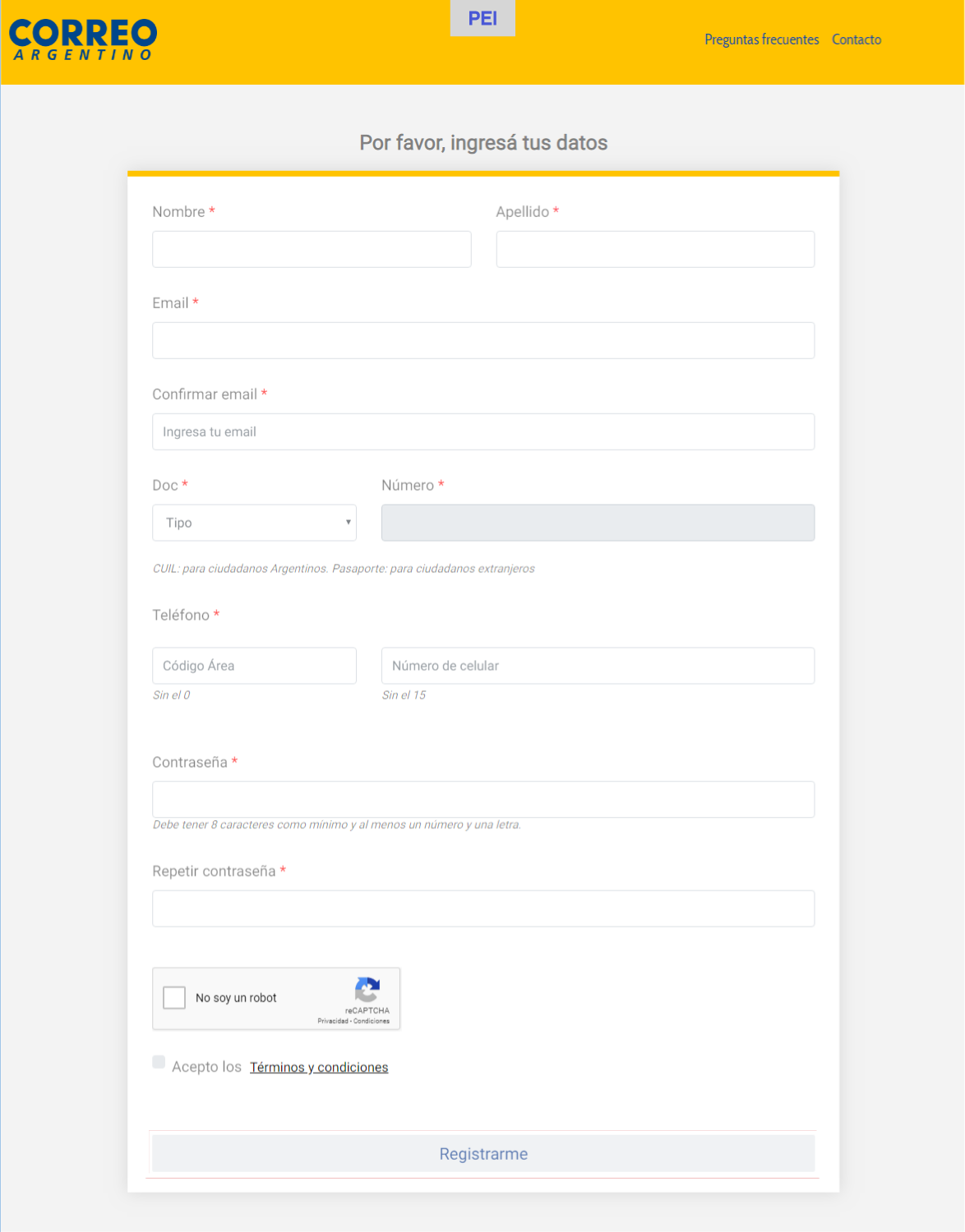The width and height of the screenshot is (965, 1232).
Task: Open reCAPTCHA Privacidad link
Action: 333,1021
